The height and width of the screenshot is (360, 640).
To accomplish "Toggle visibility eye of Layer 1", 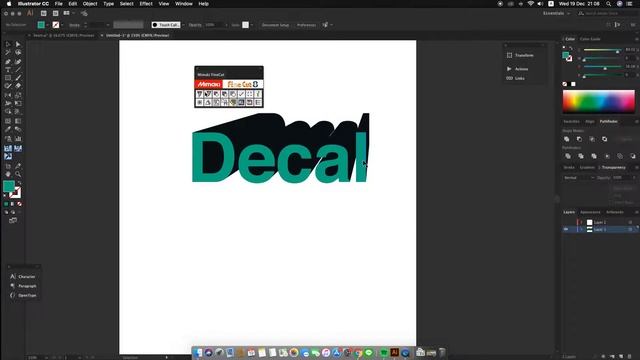I will click(566, 229).
